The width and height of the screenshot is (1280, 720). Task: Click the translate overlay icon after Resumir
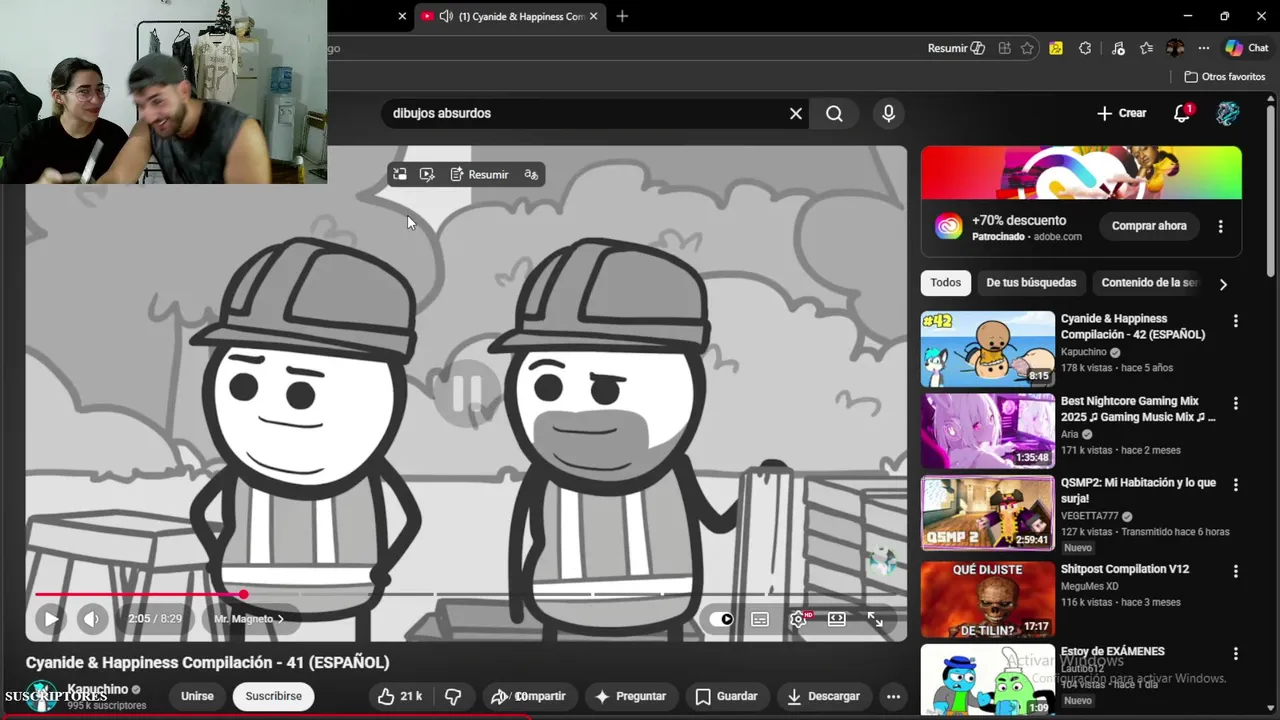pos(531,174)
